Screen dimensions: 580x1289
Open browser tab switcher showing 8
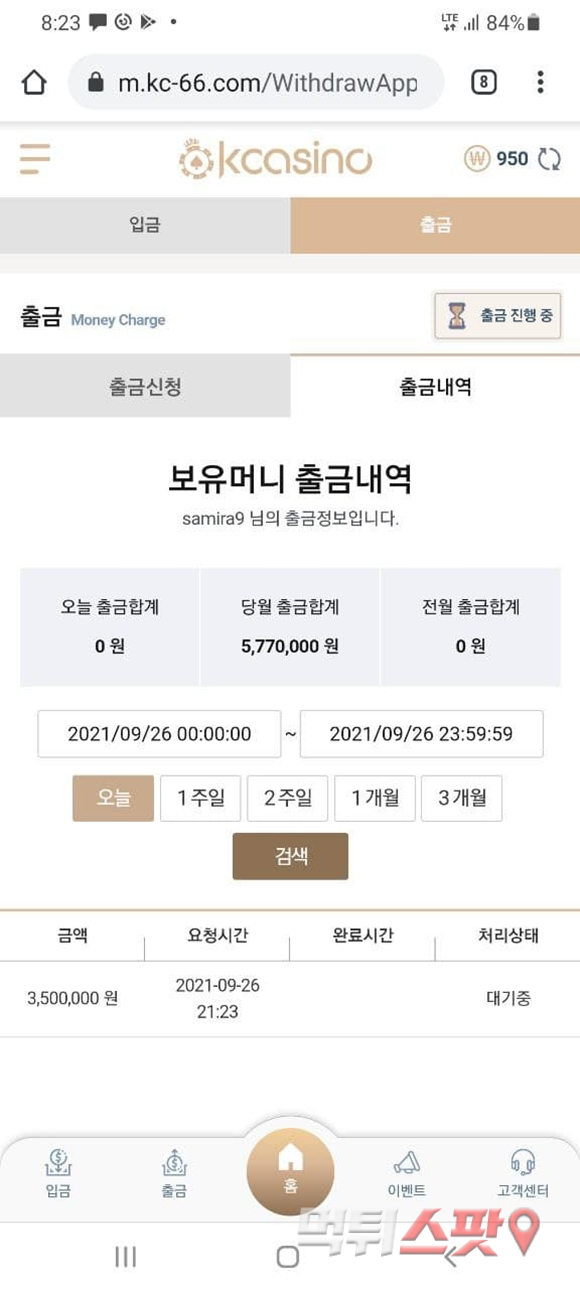[483, 82]
